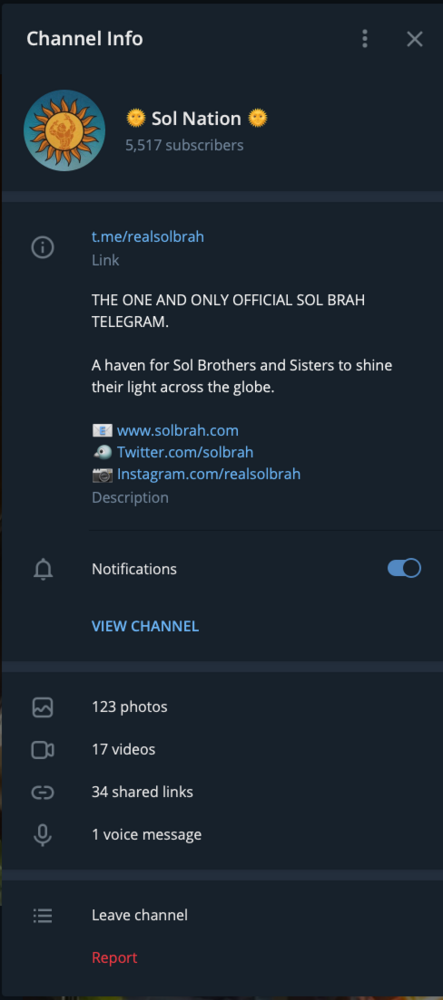
Task: Click the VIEW CHANNEL button
Action: tap(145, 626)
